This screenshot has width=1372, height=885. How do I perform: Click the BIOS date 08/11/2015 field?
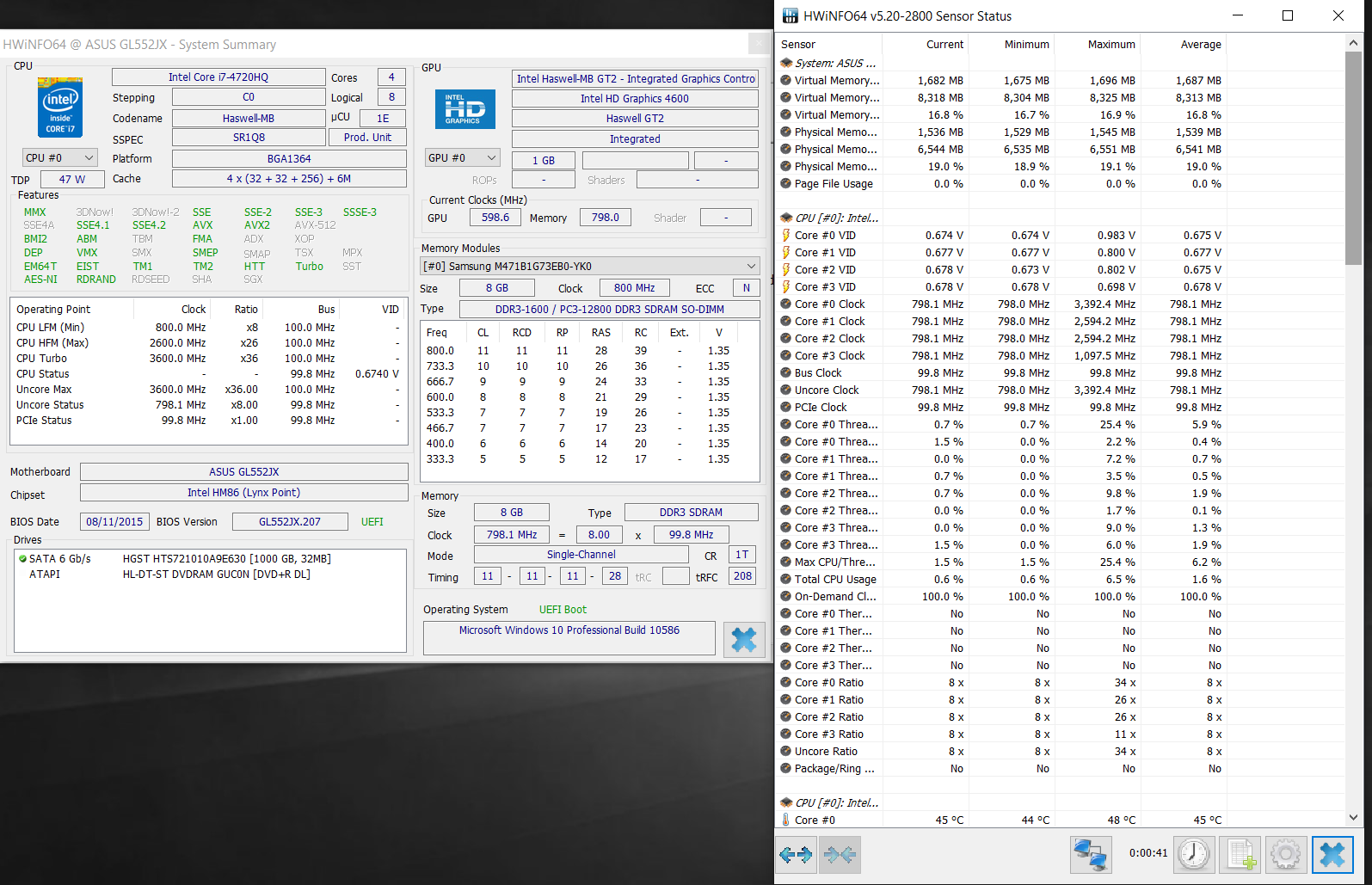point(114,521)
